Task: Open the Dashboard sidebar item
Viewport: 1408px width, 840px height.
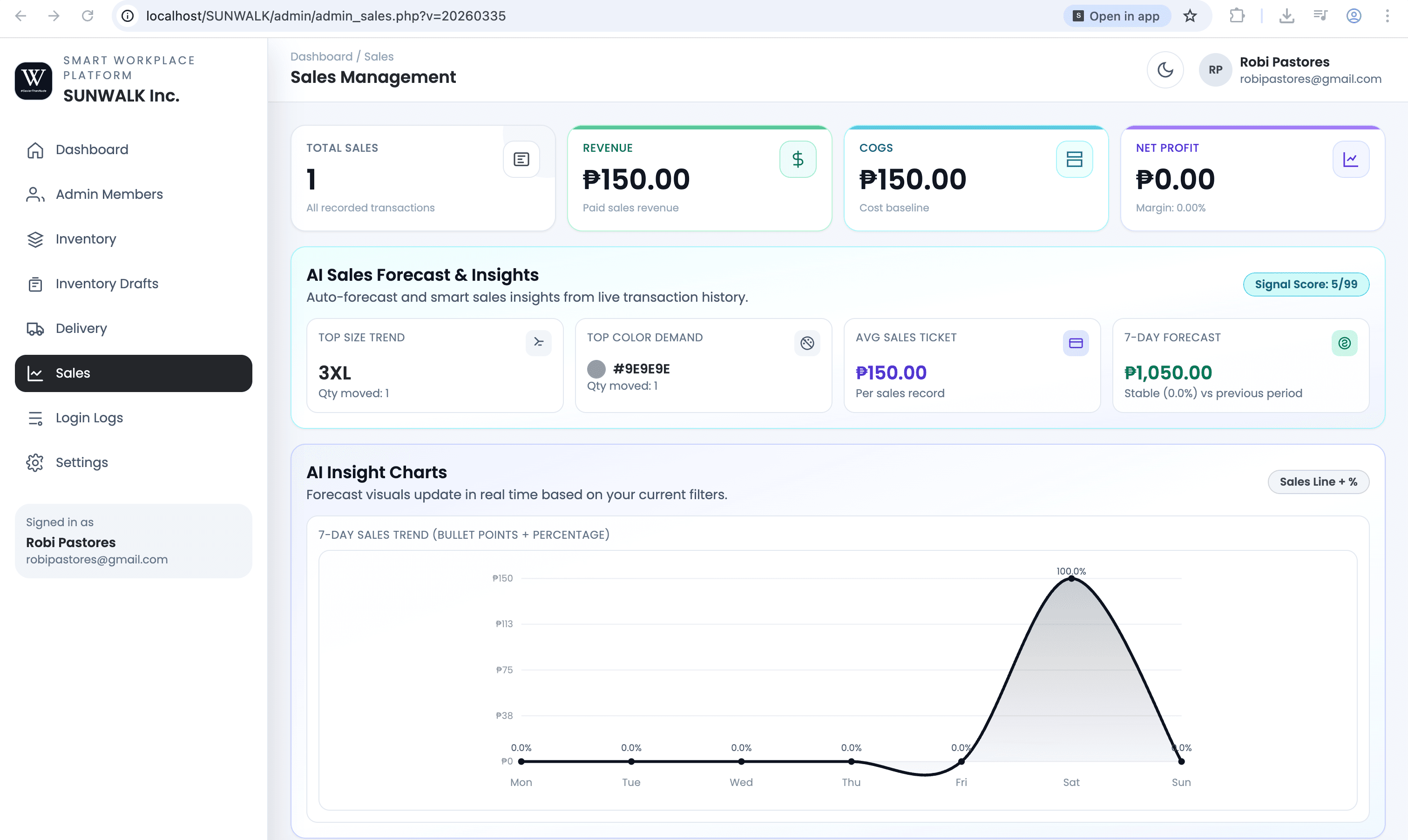Action: [x=134, y=149]
